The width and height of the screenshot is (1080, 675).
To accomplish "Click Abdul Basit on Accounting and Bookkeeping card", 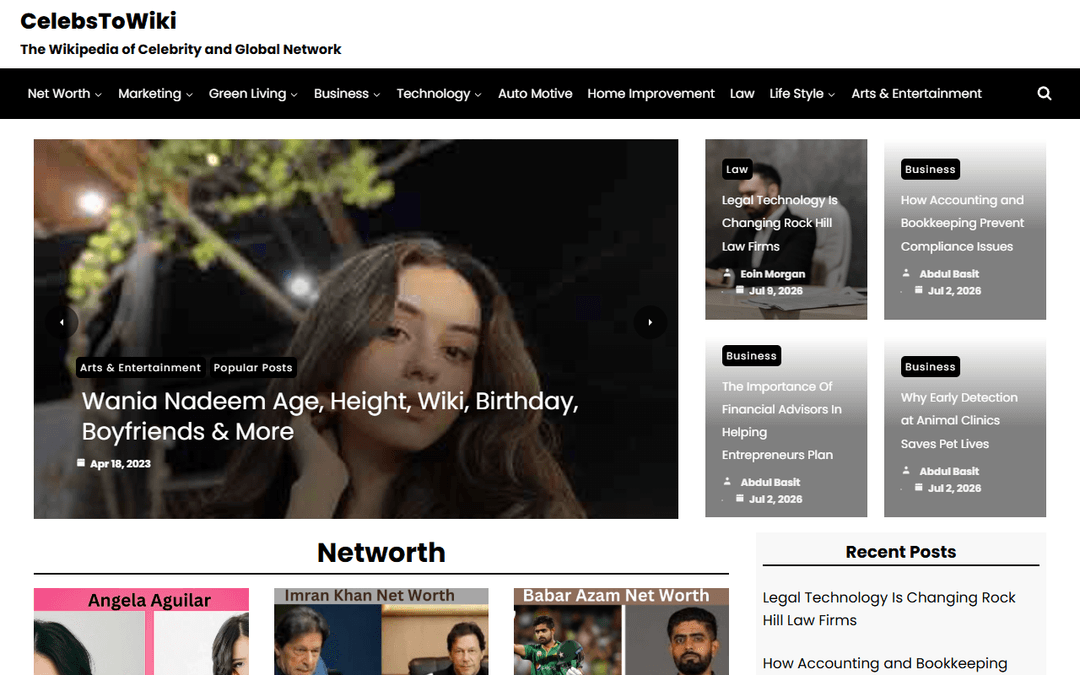I will pos(949,273).
